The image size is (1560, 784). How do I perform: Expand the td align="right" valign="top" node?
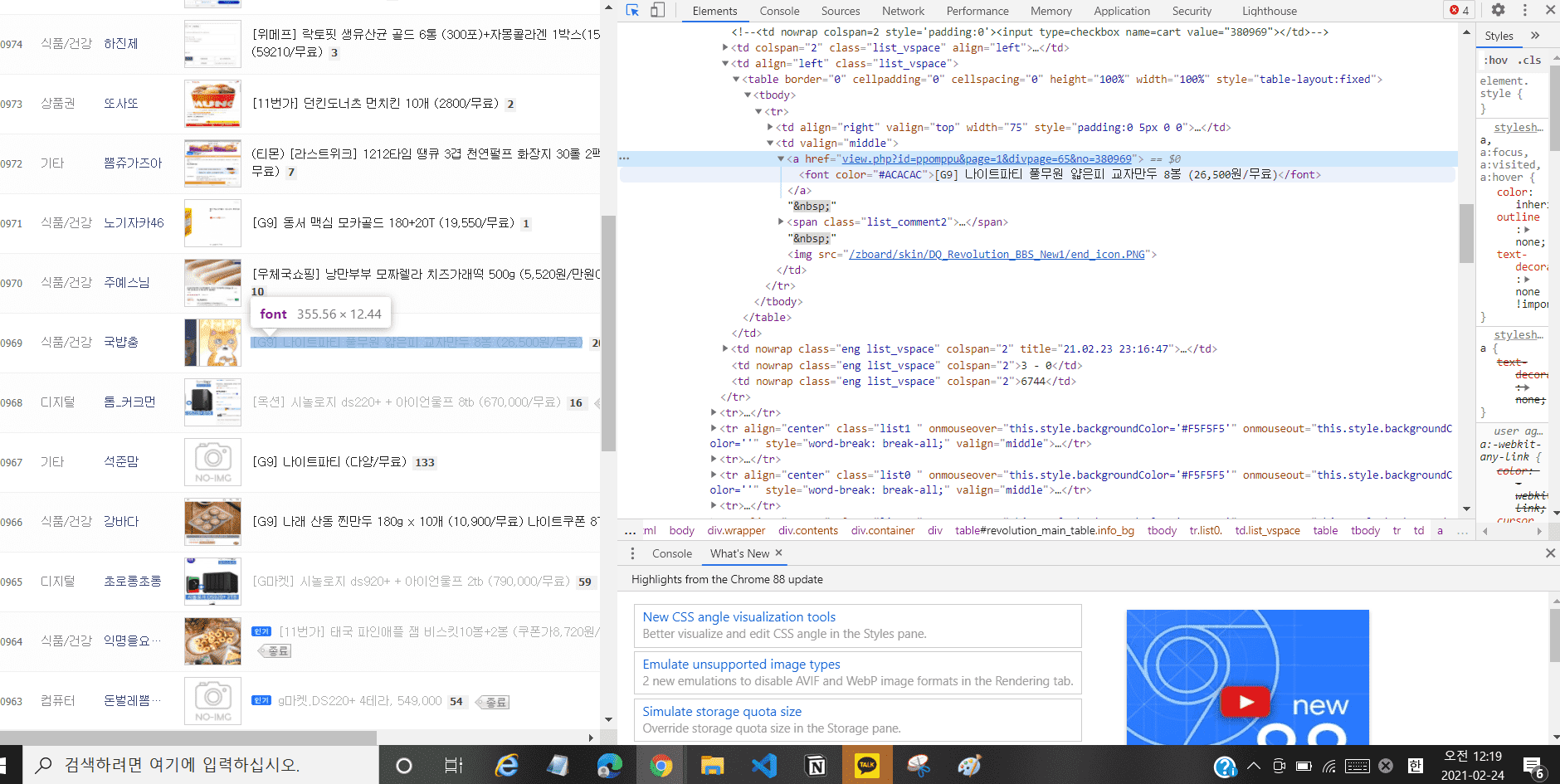coord(770,128)
